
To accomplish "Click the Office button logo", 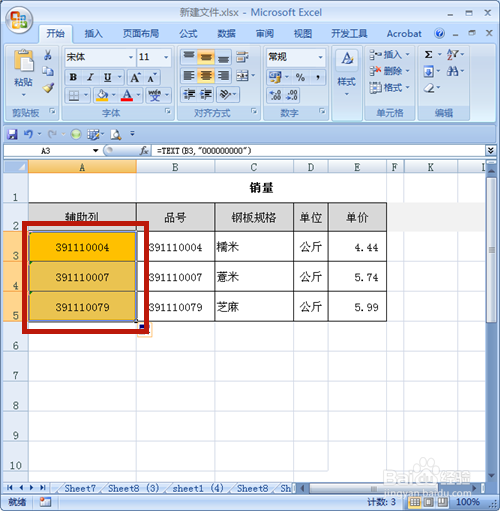I will [19, 19].
